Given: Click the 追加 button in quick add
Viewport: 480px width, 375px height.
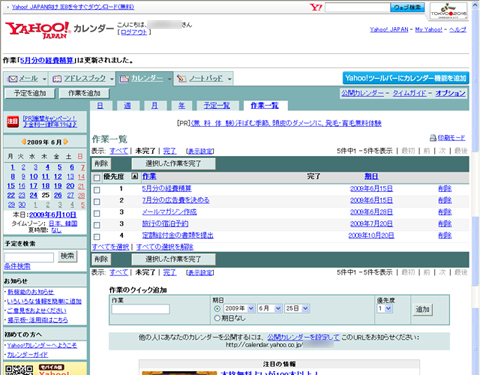Looking at the screenshot, I should point(422,309).
